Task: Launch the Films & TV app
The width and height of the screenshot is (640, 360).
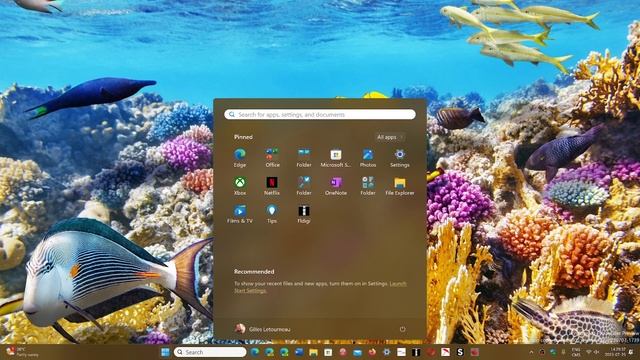Action: (x=240, y=214)
